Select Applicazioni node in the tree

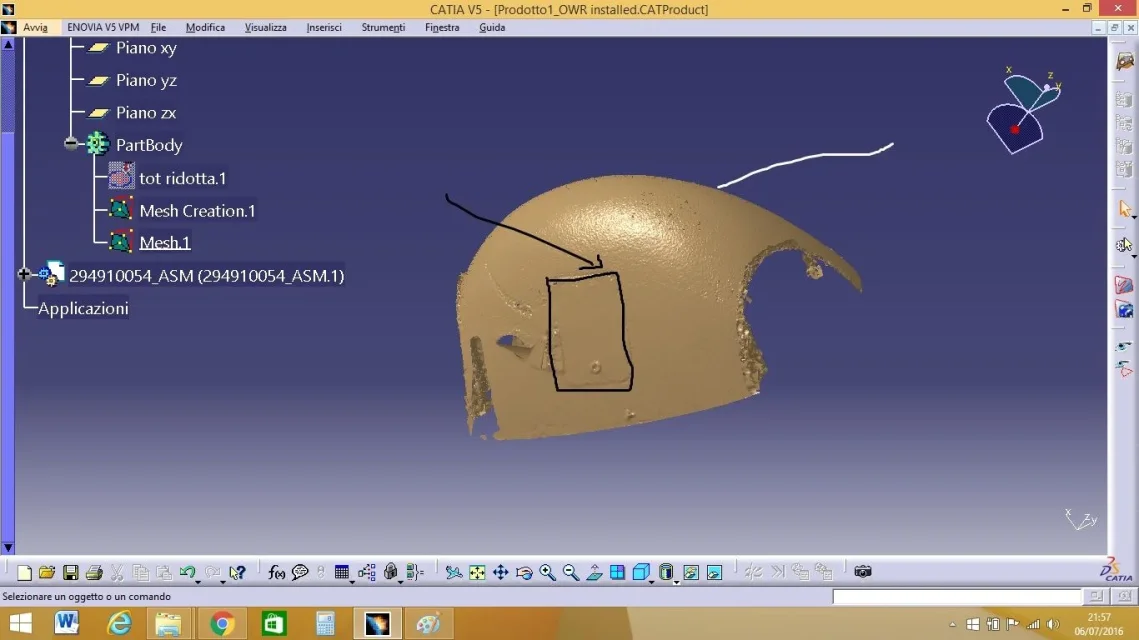click(x=83, y=308)
